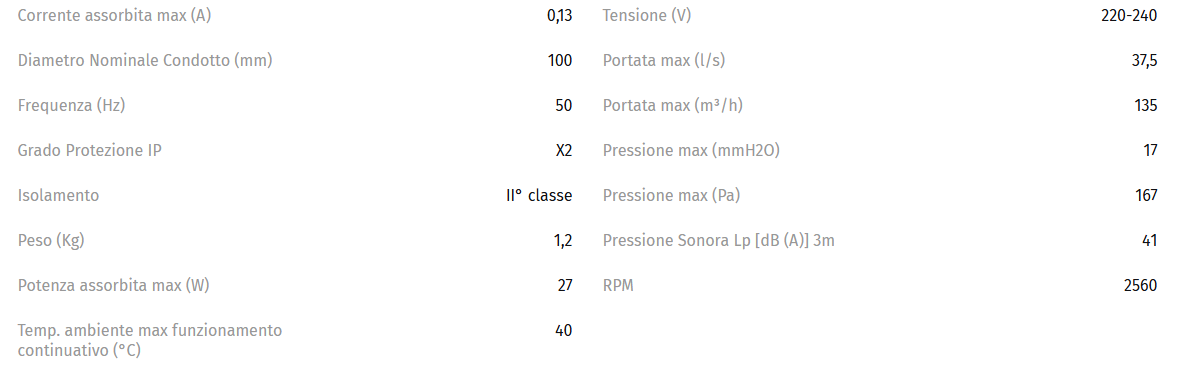Click 'Potenza assorbita max (W)' label

click(114, 286)
